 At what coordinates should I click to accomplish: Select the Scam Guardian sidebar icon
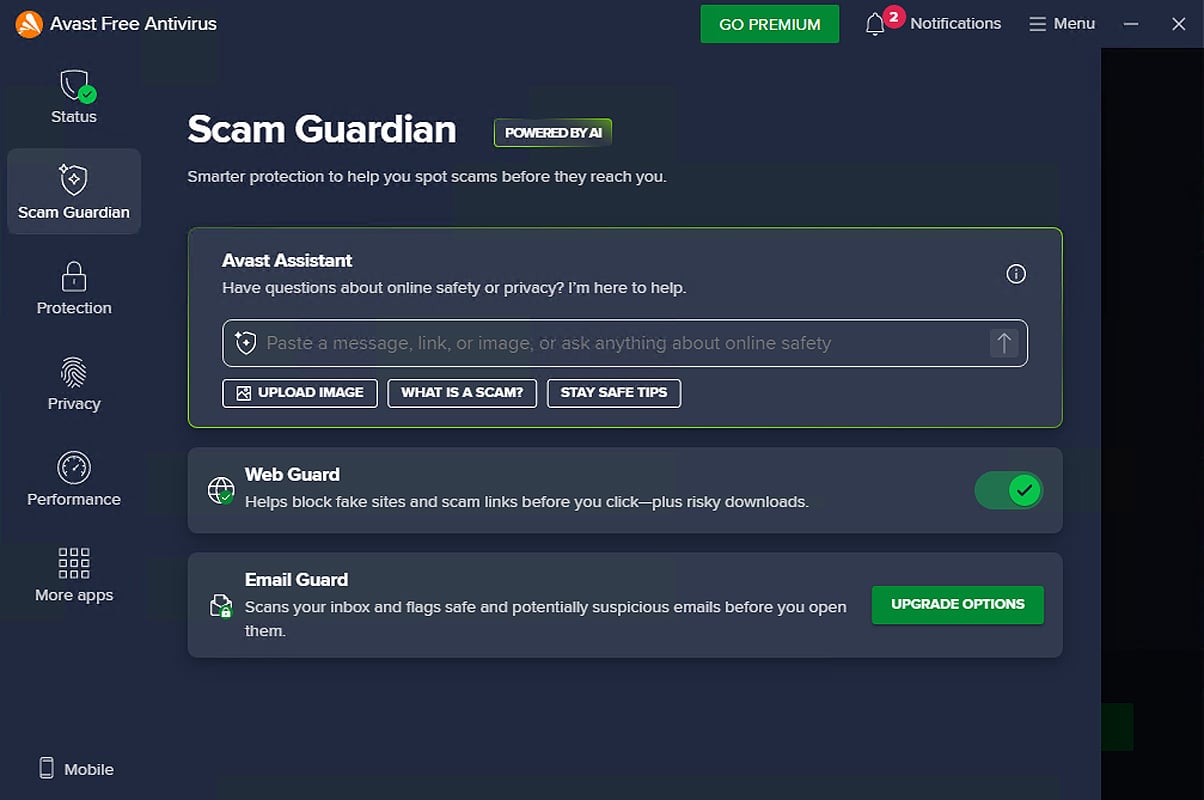pyautogui.click(x=73, y=180)
